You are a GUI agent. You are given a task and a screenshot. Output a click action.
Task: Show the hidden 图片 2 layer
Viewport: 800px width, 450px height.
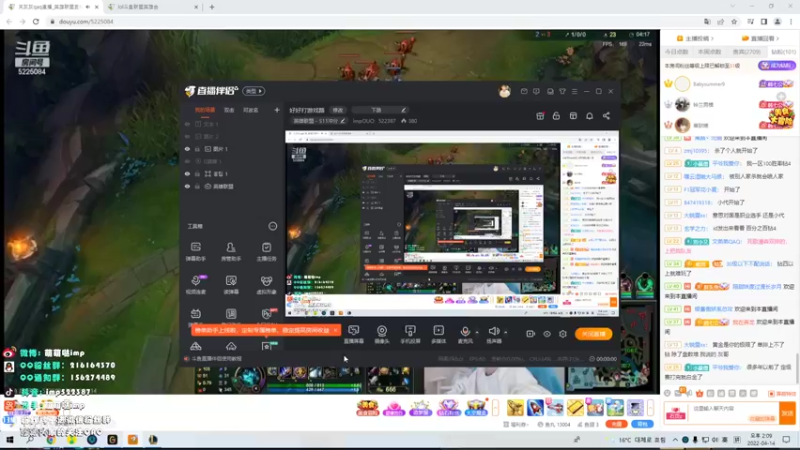[x=187, y=136]
